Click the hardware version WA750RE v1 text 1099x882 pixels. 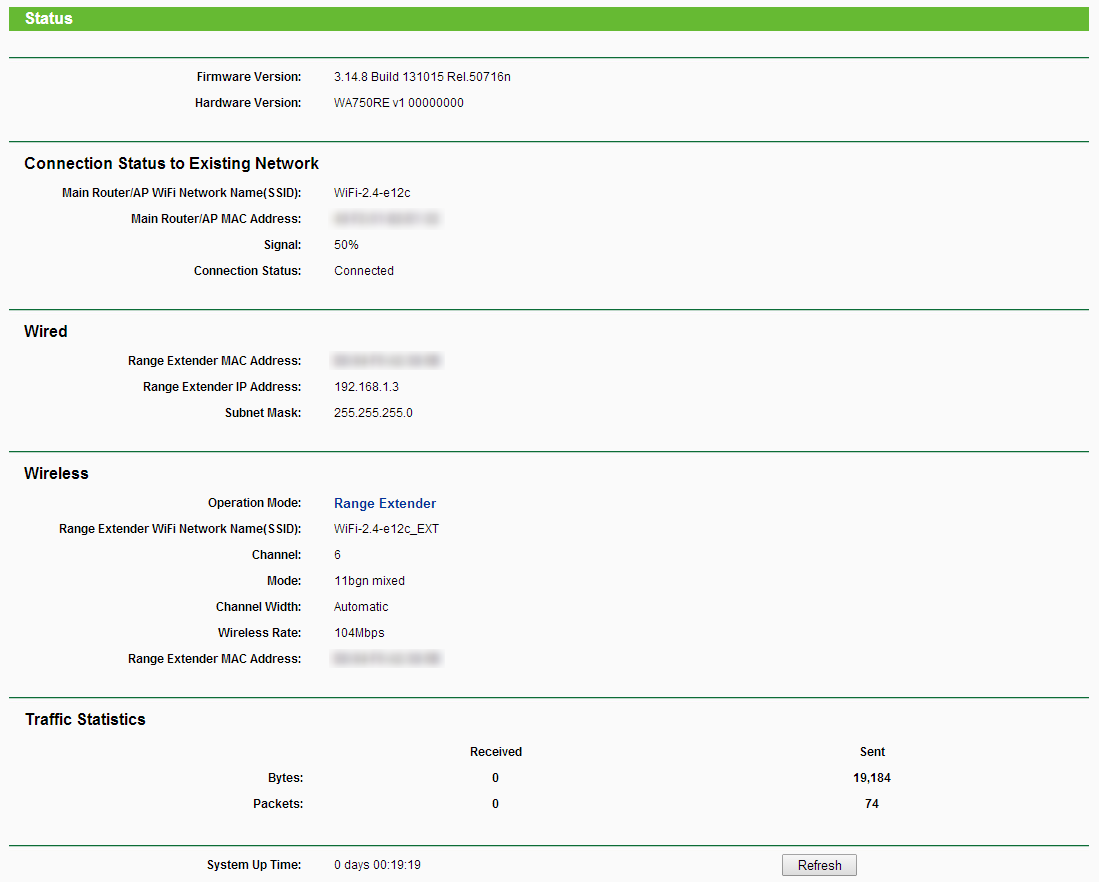point(398,103)
